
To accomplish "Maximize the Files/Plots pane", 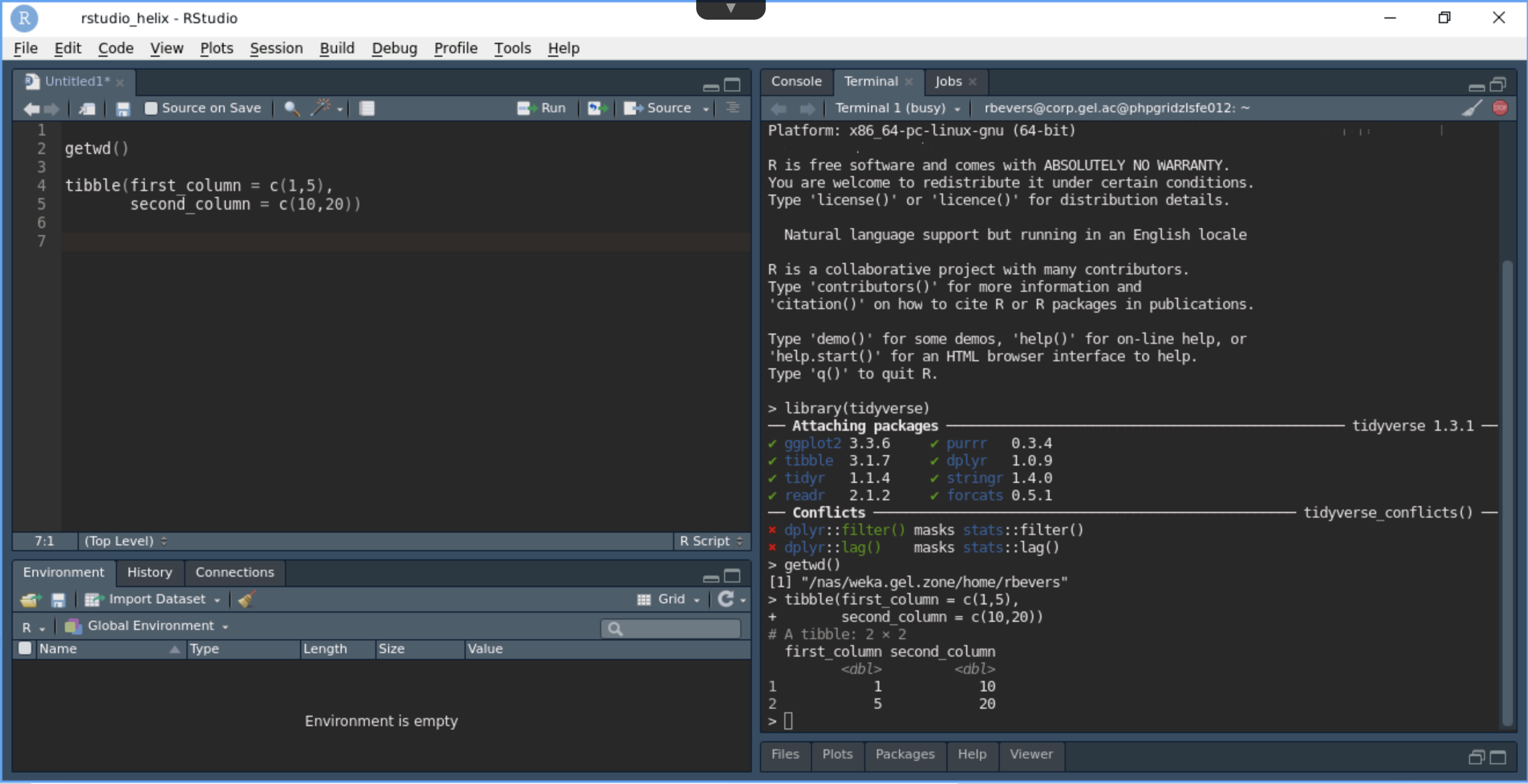I will tap(1498, 757).
